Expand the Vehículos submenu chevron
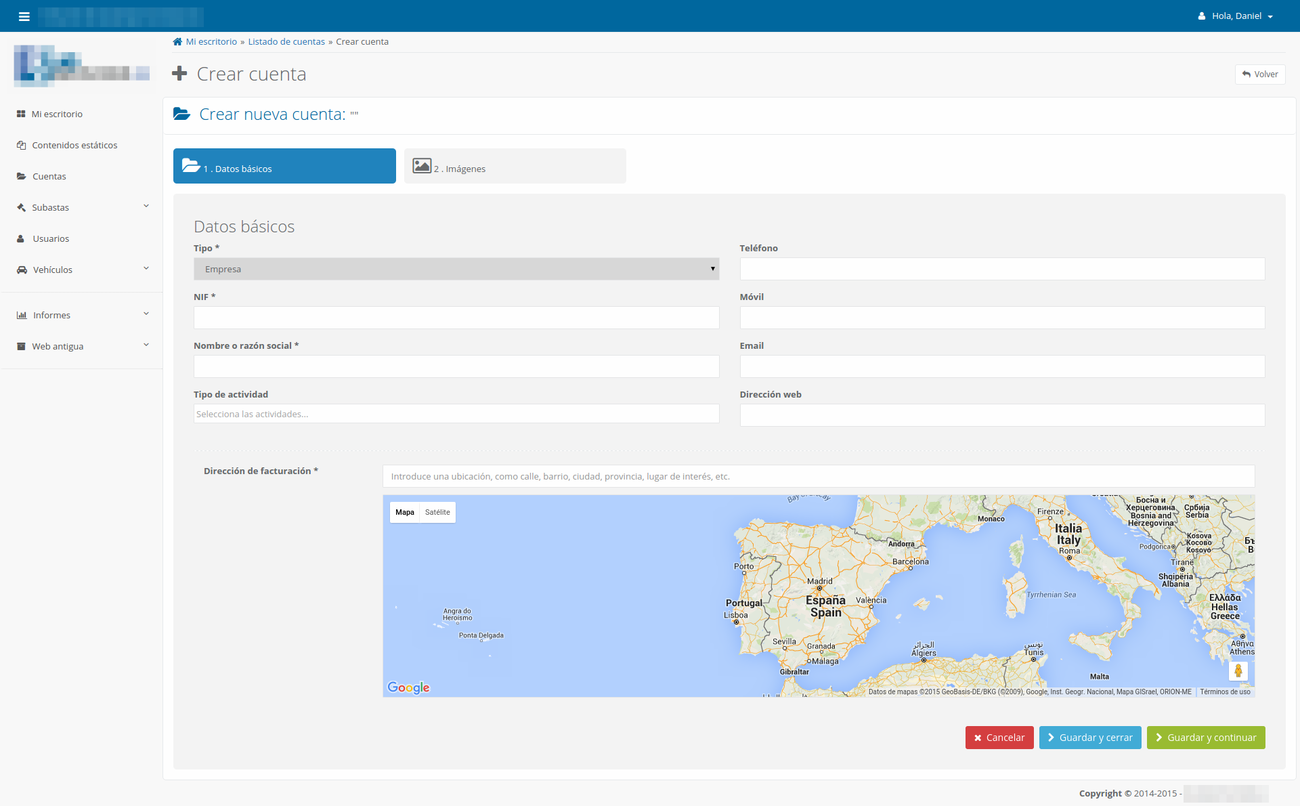This screenshot has height=806, width=1300. click(x=146, y=269)
